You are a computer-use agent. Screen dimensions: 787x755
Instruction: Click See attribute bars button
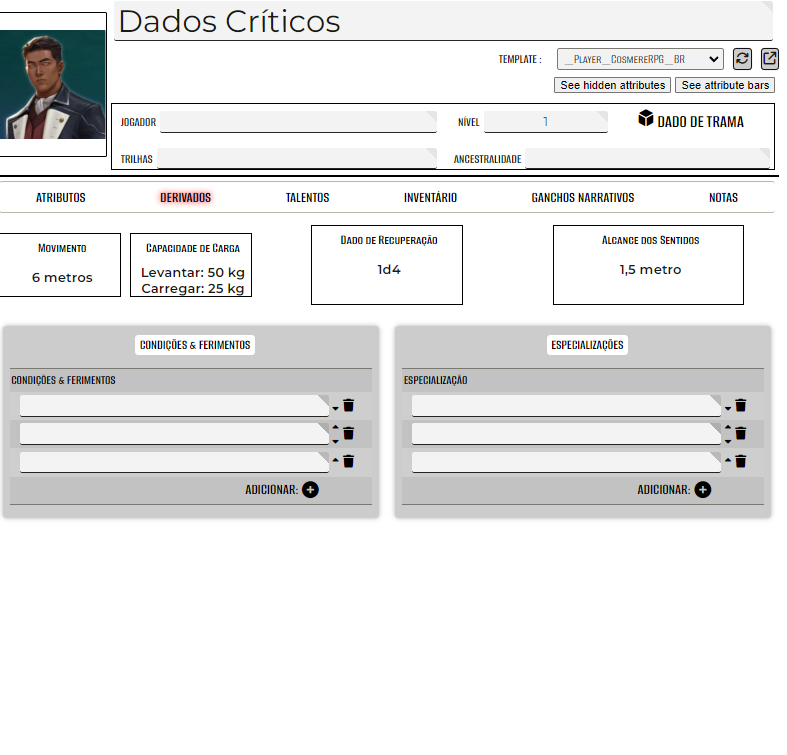(x=725, y=85)
